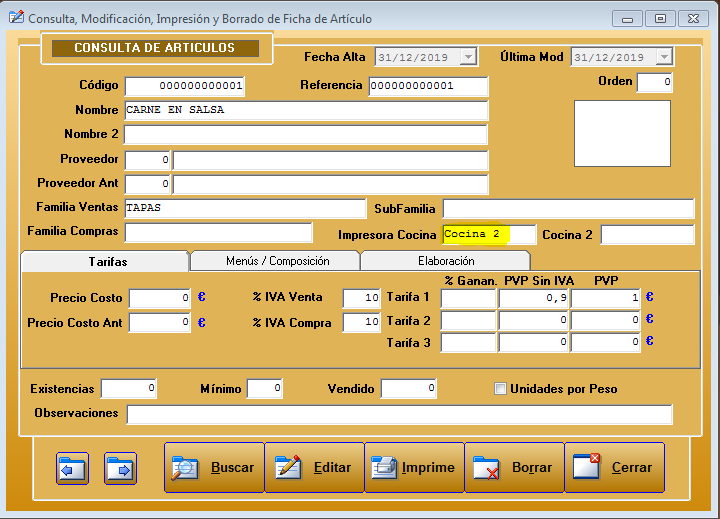
Task: Click the Proveedor code field
Action: 147,160
